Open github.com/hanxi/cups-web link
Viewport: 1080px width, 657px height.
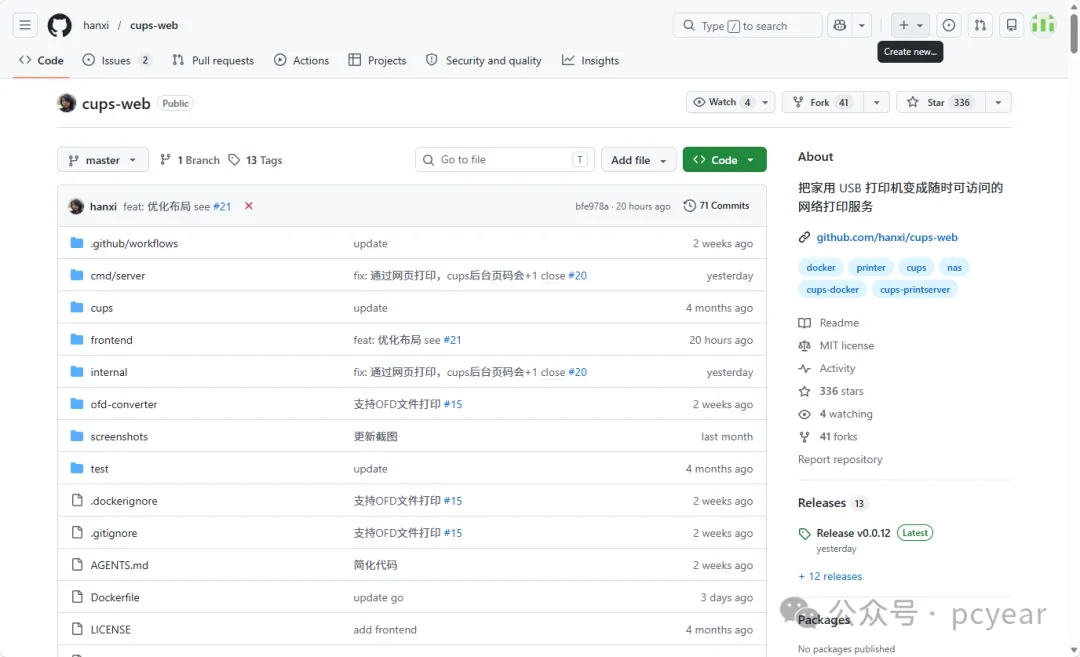point(886,237)
